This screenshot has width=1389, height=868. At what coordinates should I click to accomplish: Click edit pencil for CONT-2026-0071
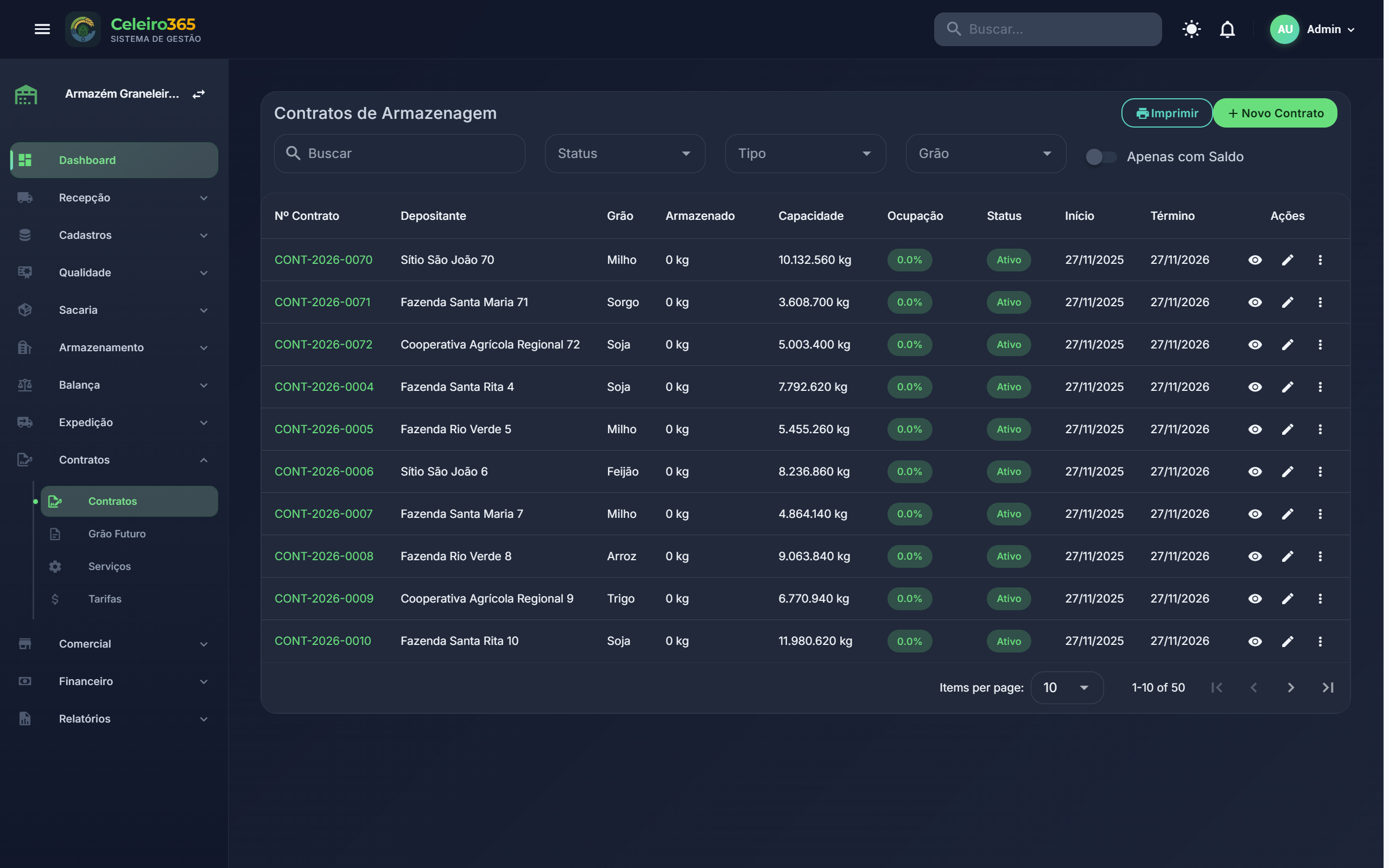click(1287, 302)
